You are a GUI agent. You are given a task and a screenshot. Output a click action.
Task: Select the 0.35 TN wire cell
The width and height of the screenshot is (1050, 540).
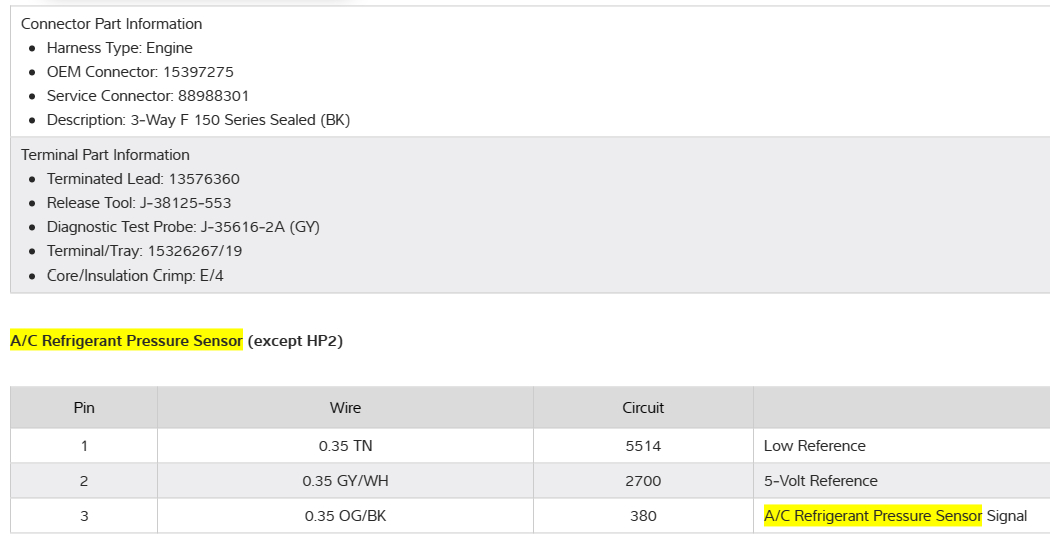(x=345, y=446)
